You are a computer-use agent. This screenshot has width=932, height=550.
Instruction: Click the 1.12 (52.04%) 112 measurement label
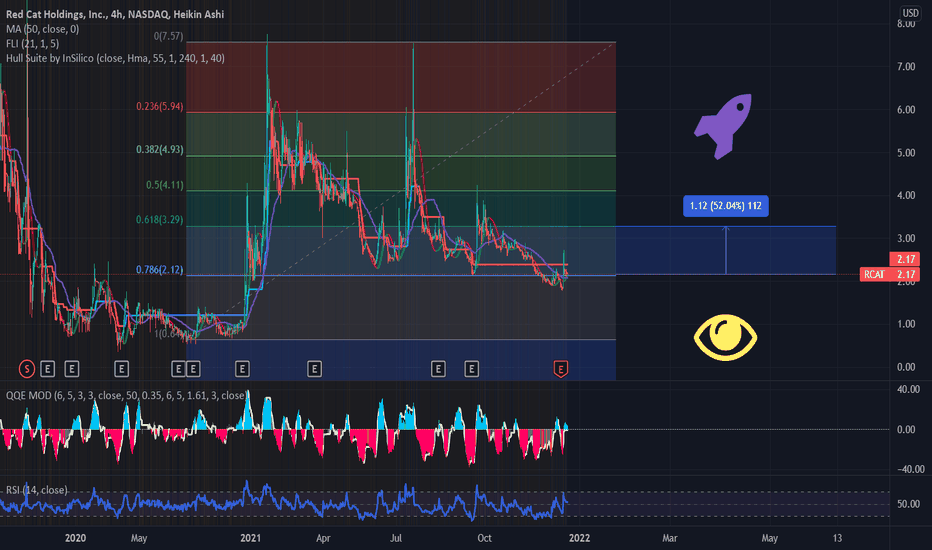[725, 206]
